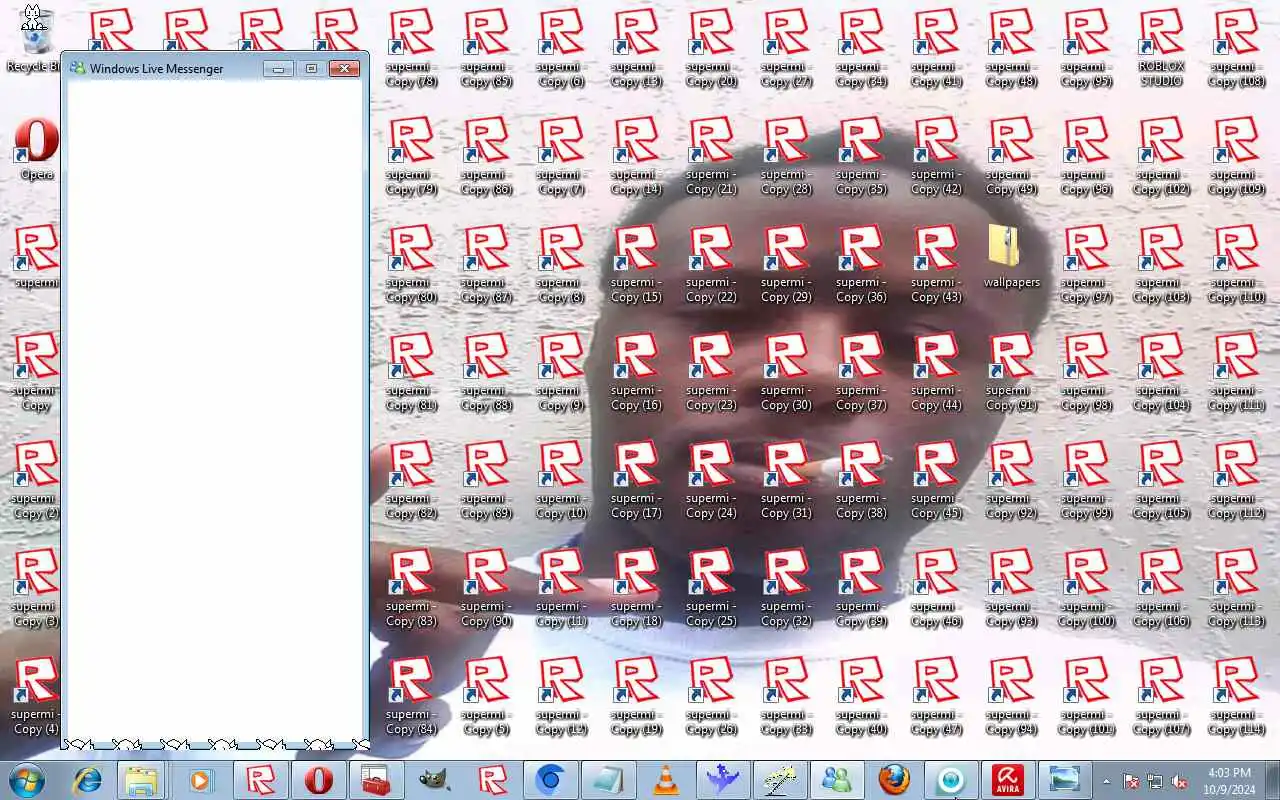This screenshot has width=1280, height=800.
Task: Open Opera from the taskbar
Action: pyautogui.click(x=319, y=780)
